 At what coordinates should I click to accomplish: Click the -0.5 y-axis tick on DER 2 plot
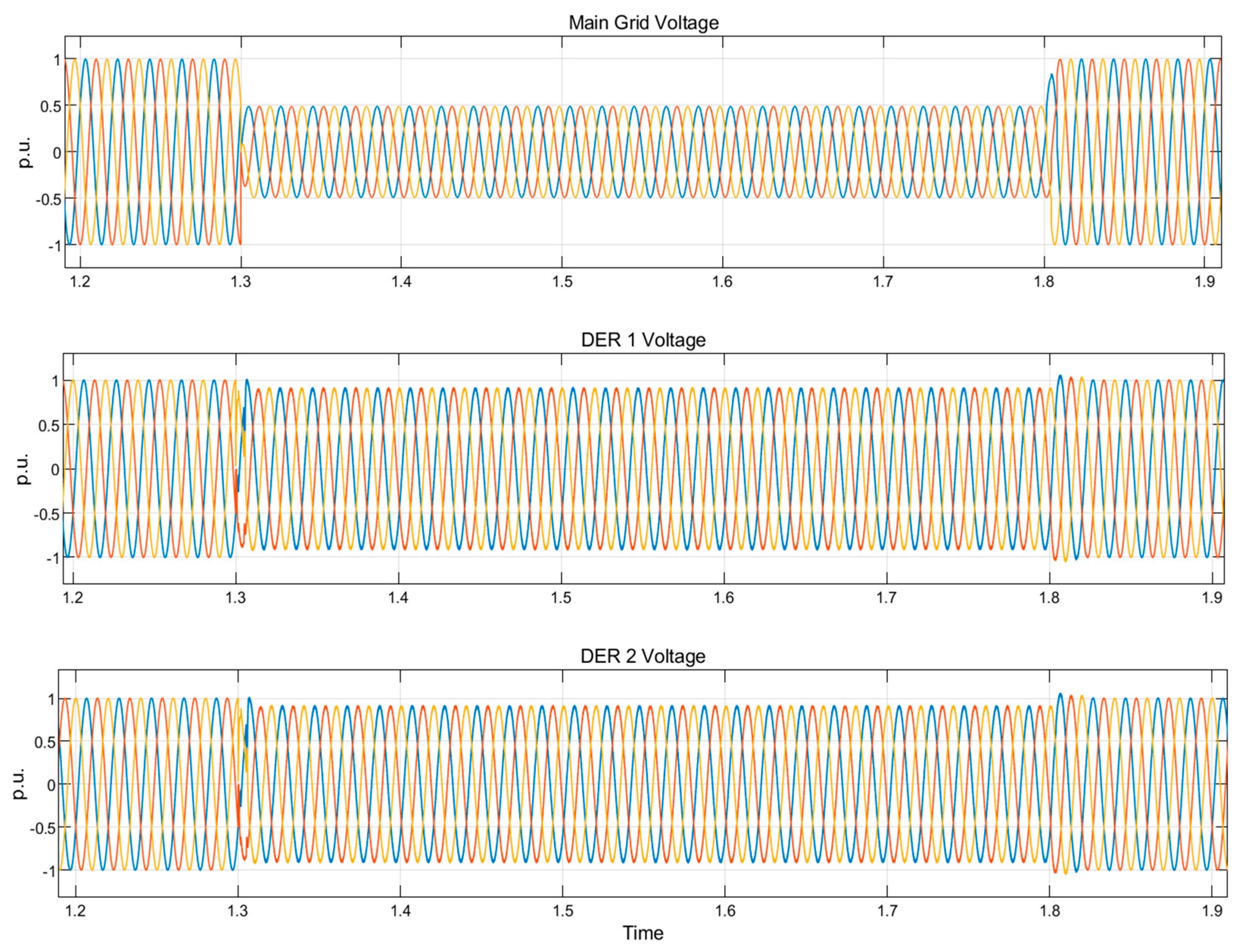(42, 828)
